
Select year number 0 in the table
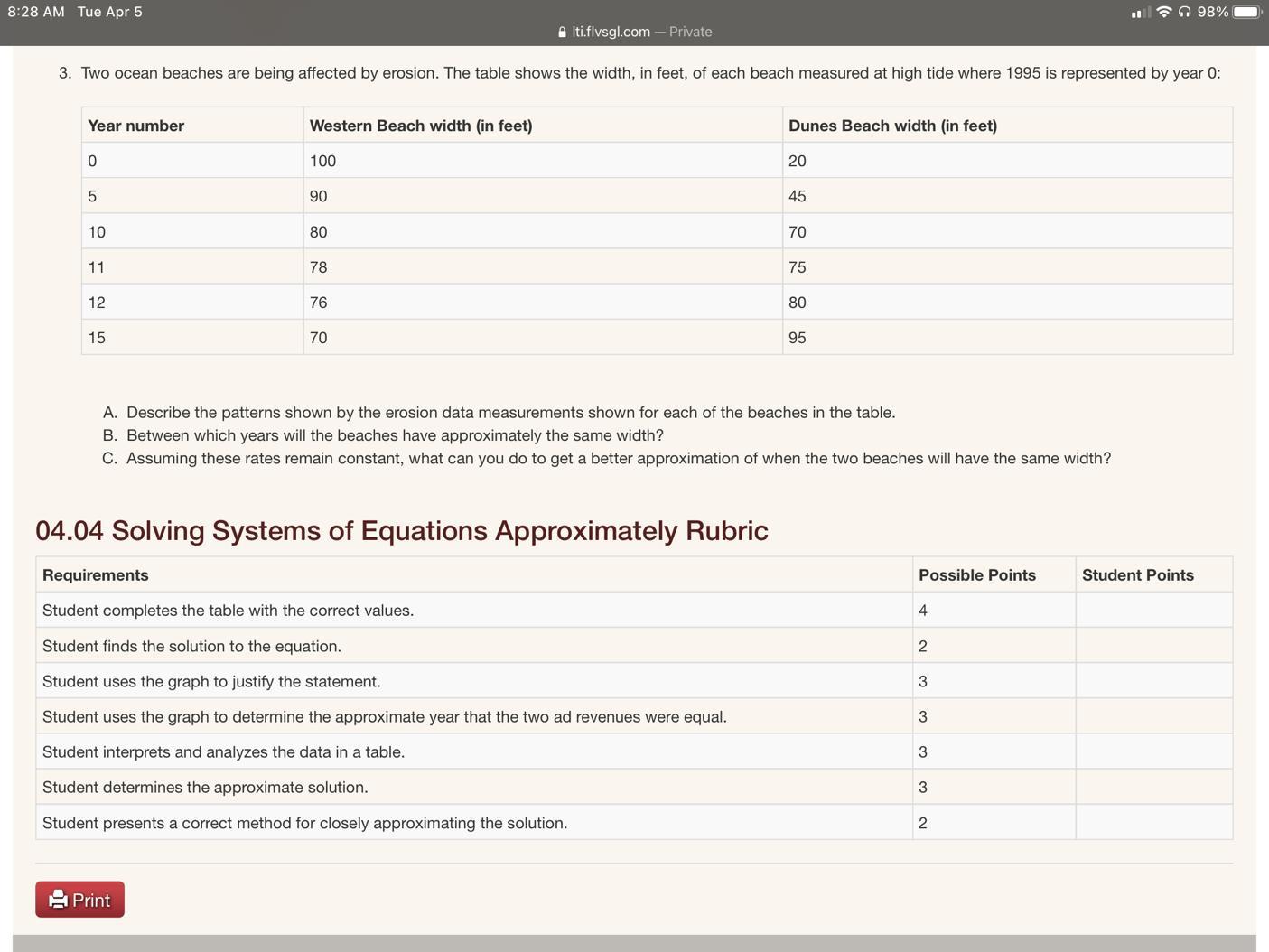click(x=92, y=161)
